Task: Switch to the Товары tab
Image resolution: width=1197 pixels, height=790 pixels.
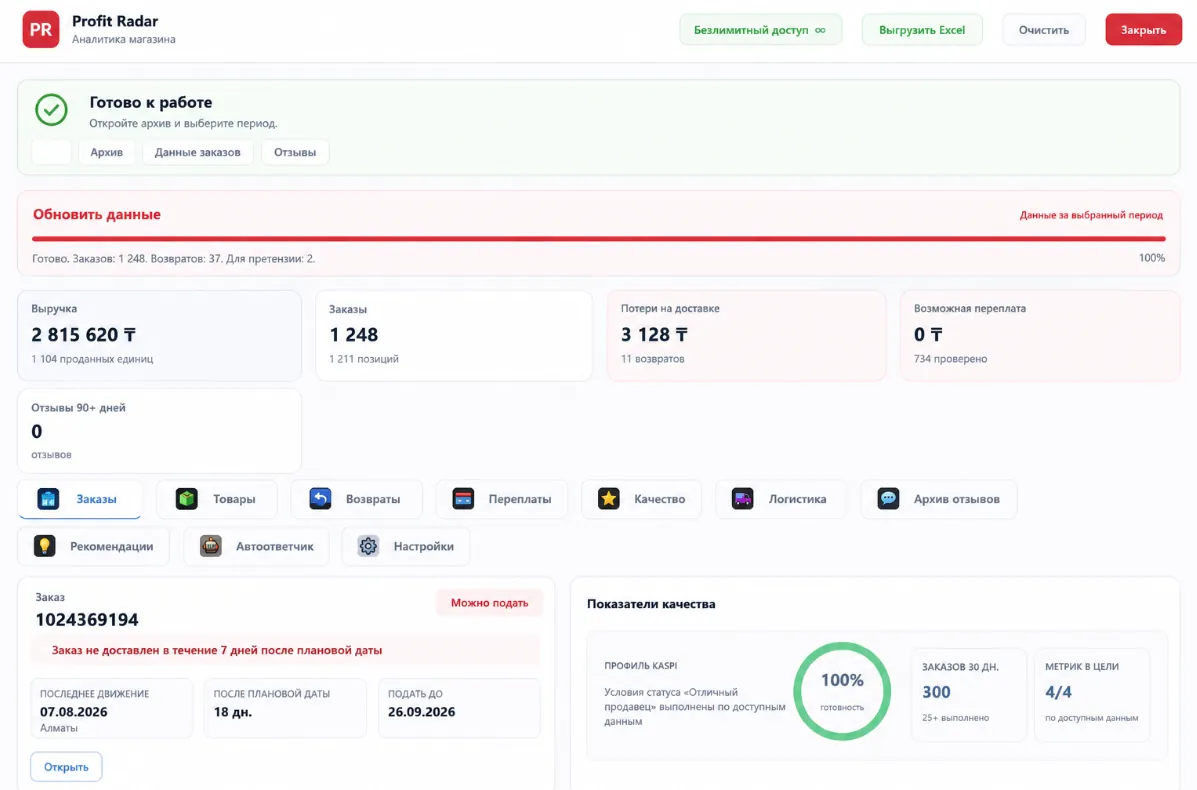Action: coord(217,499)
